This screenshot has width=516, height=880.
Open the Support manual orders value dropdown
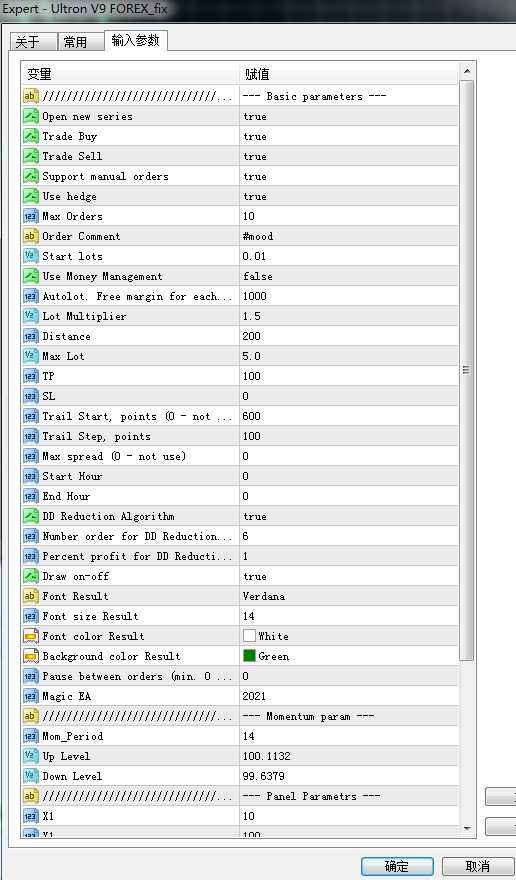click(349, 176)
